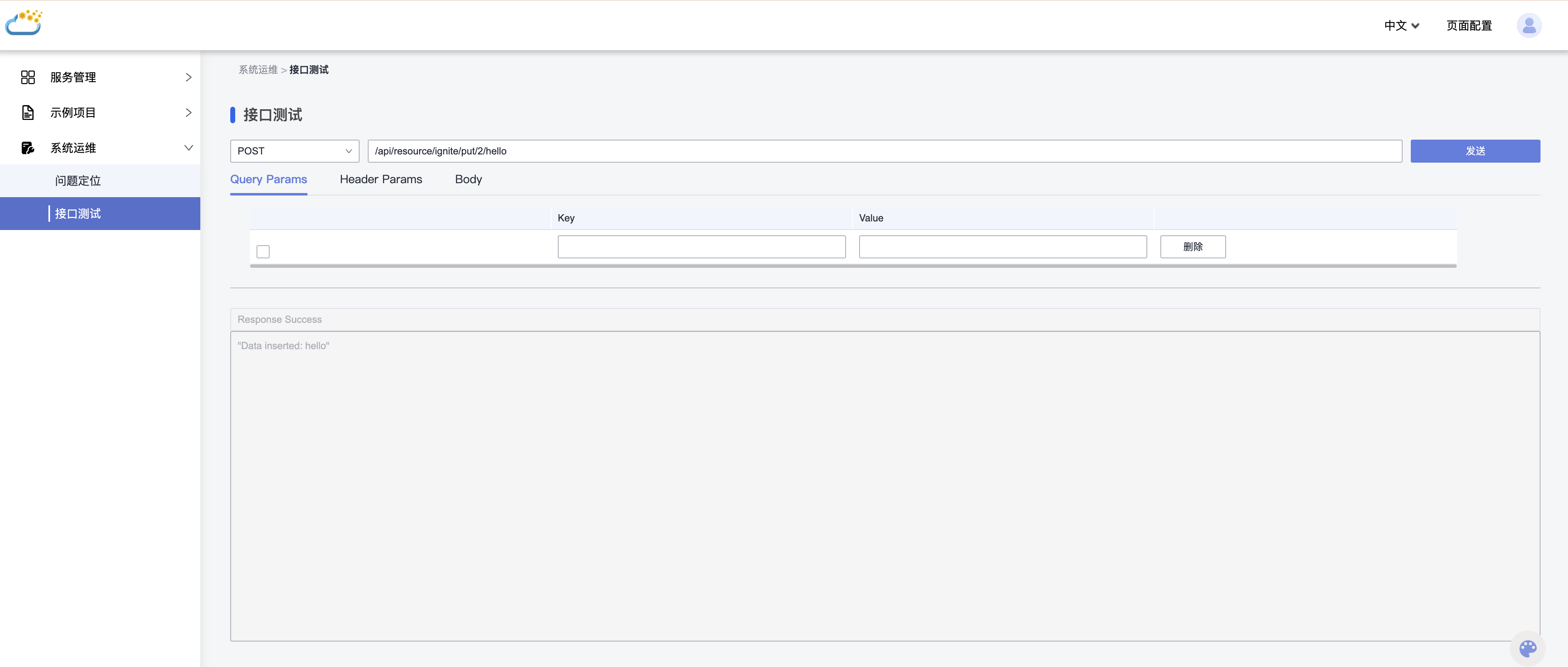This screenshot has width=1568, height=667.
Task: Click the 示例项目 document icon
Action: click(x=28, y=113)
